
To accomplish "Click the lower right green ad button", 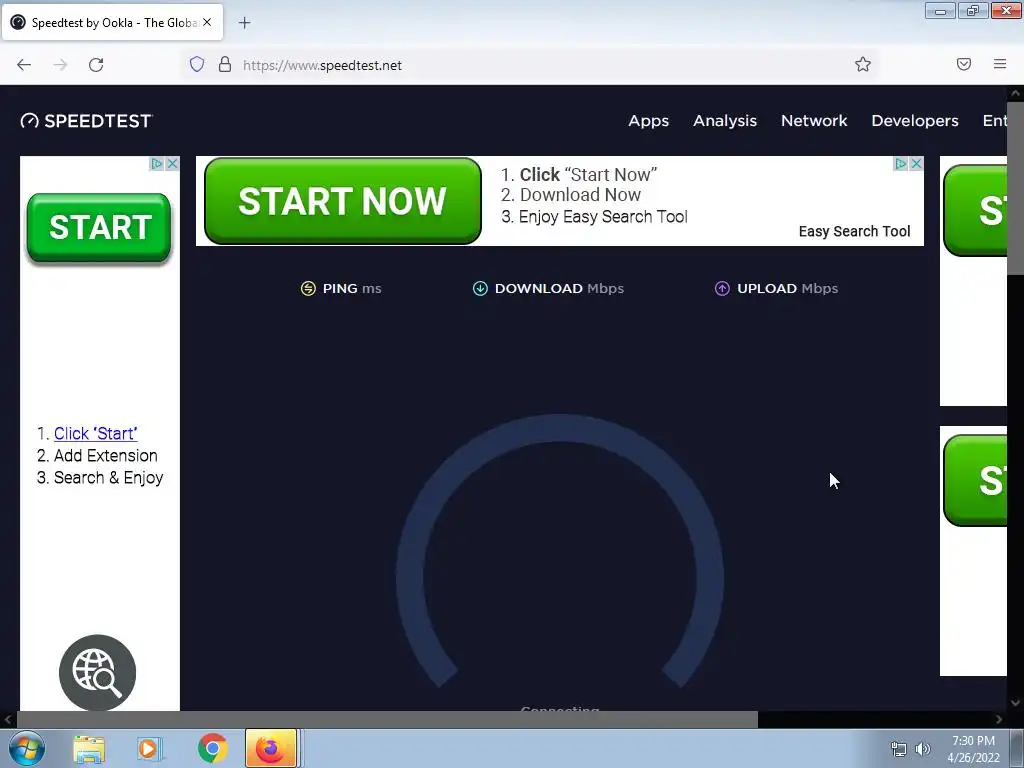I will click(974, 481).
